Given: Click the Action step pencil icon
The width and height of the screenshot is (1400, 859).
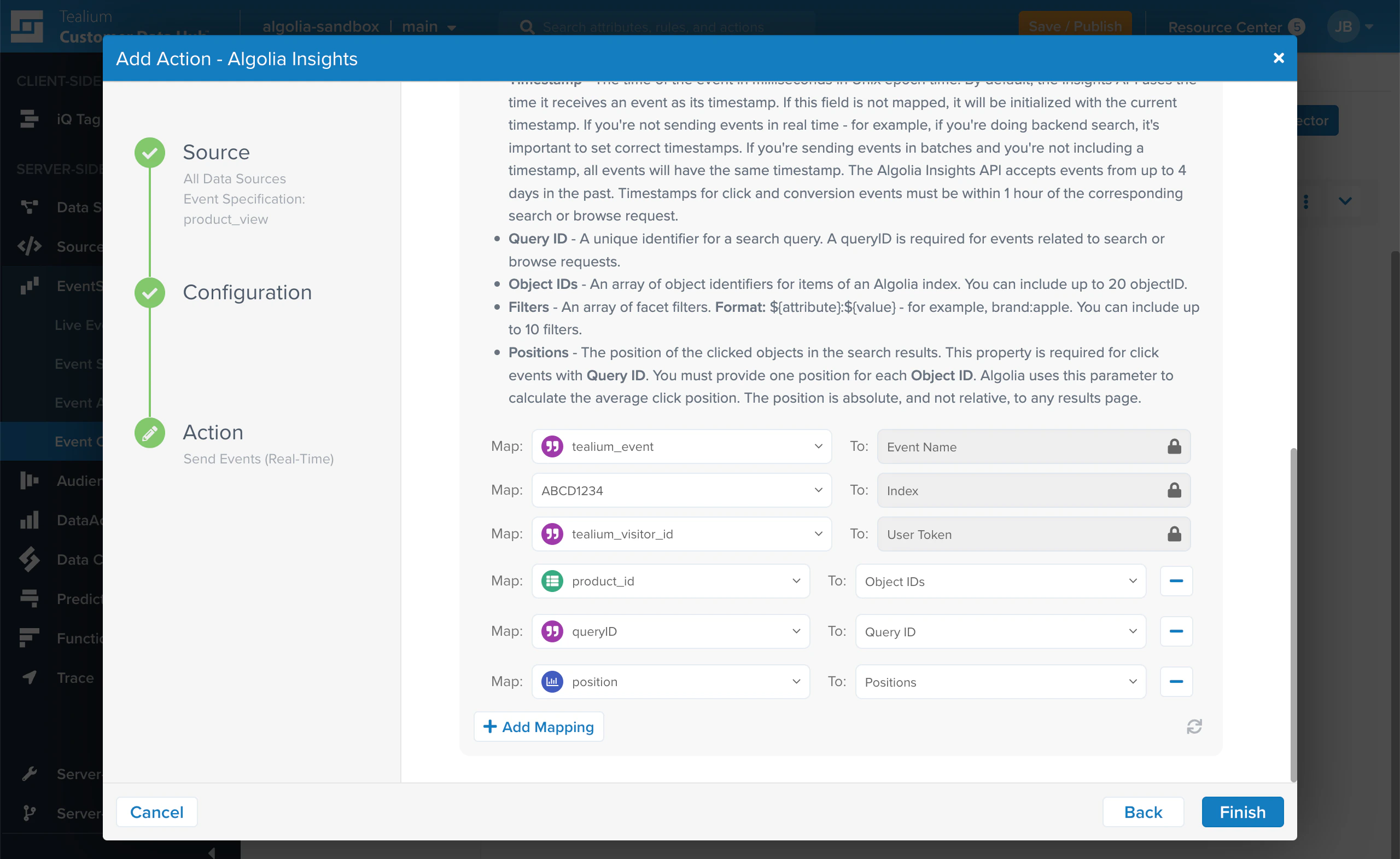Looking at the screenshot, I should pyautogui.click(x=149, y=433).
